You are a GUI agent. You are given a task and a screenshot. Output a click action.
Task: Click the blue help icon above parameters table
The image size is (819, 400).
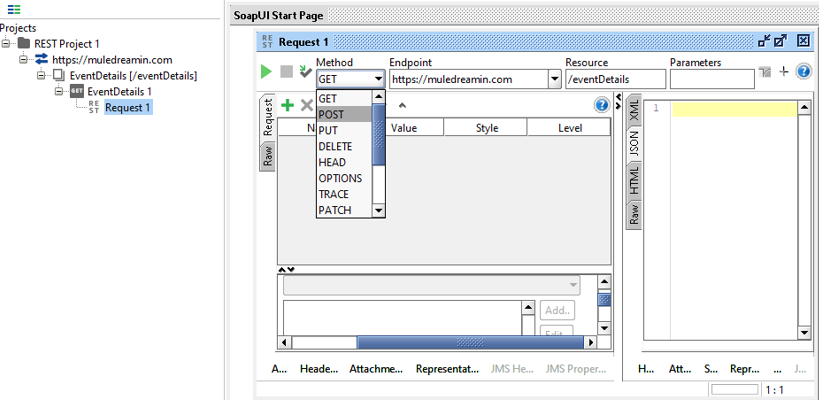[601, 105]
